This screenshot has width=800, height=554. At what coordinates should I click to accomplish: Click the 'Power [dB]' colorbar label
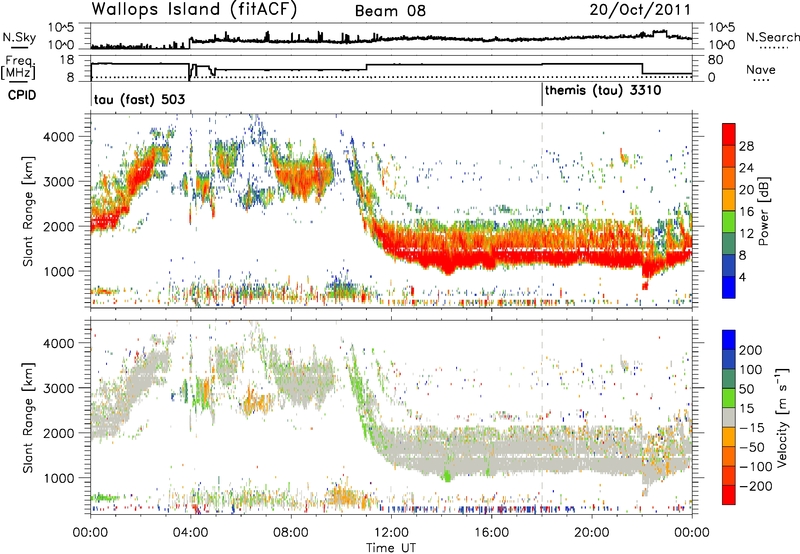pyautogui.click(x=763, y=212)
